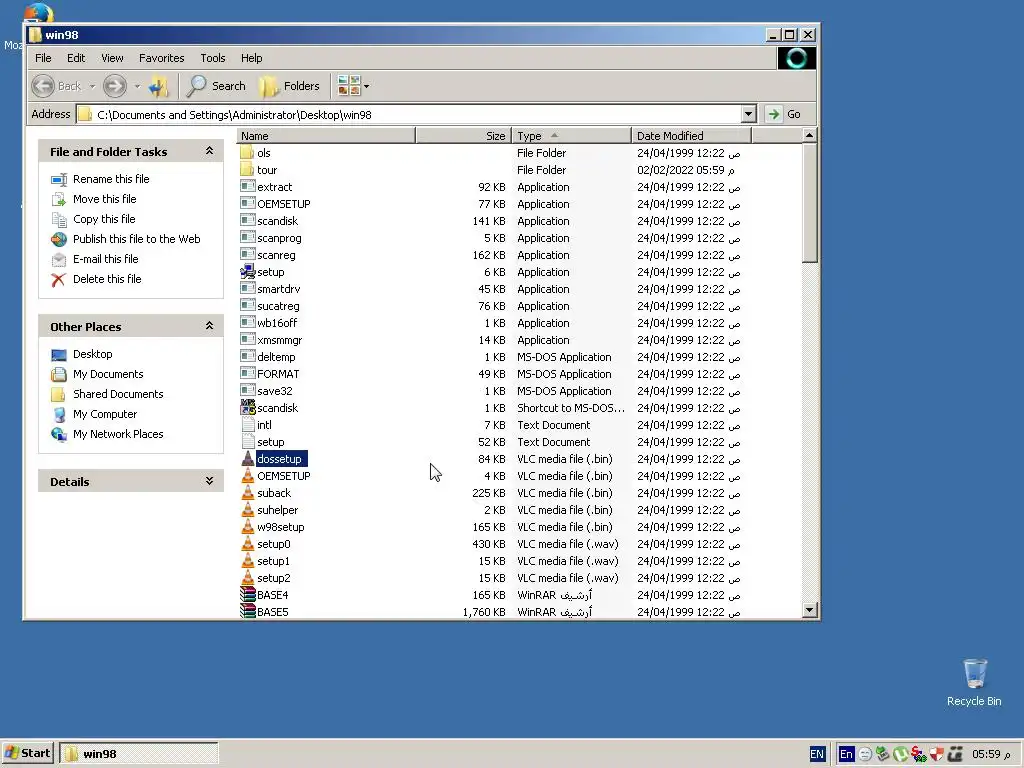Open the Help menu
This screenshot has height=768, width=1024.
point(251,58)
